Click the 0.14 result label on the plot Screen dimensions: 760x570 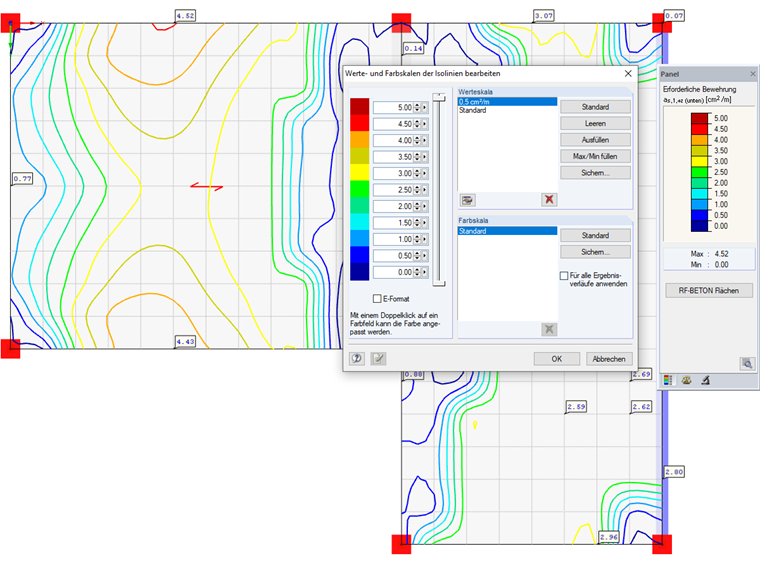pyautogui.click(x=413, y=48)
